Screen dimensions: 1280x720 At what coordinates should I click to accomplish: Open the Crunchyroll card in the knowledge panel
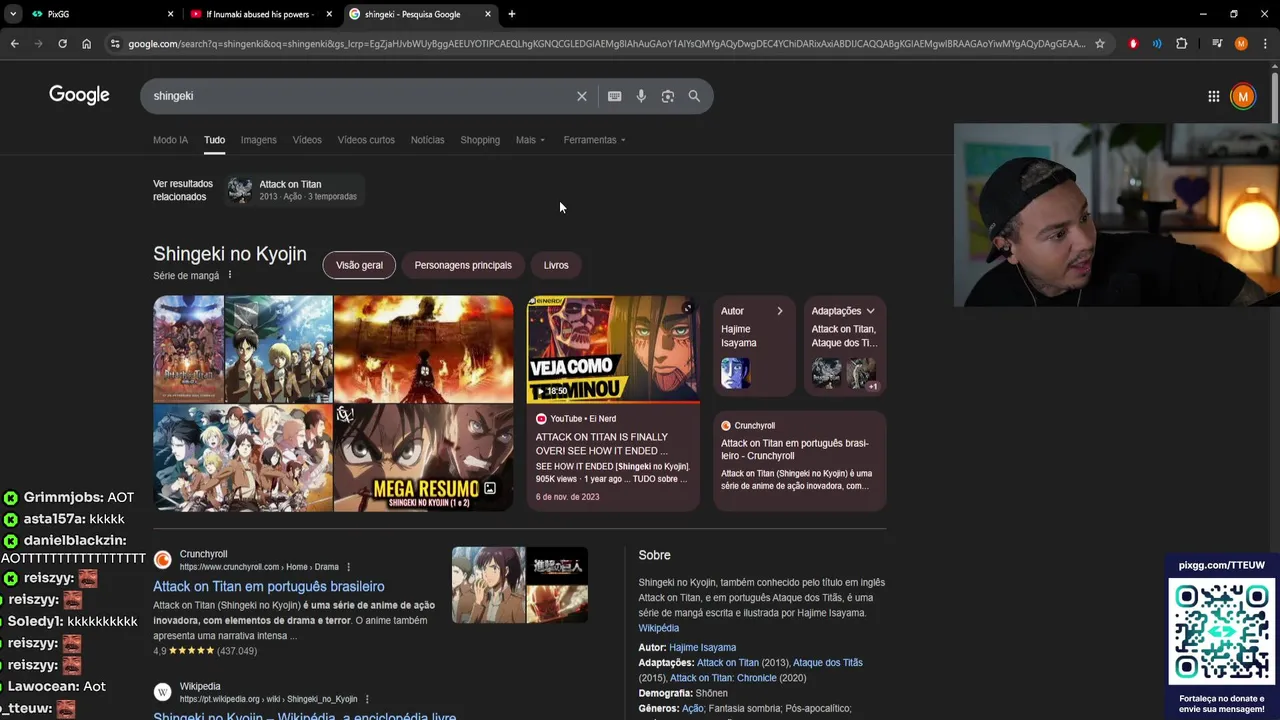[x=799, y=459]
